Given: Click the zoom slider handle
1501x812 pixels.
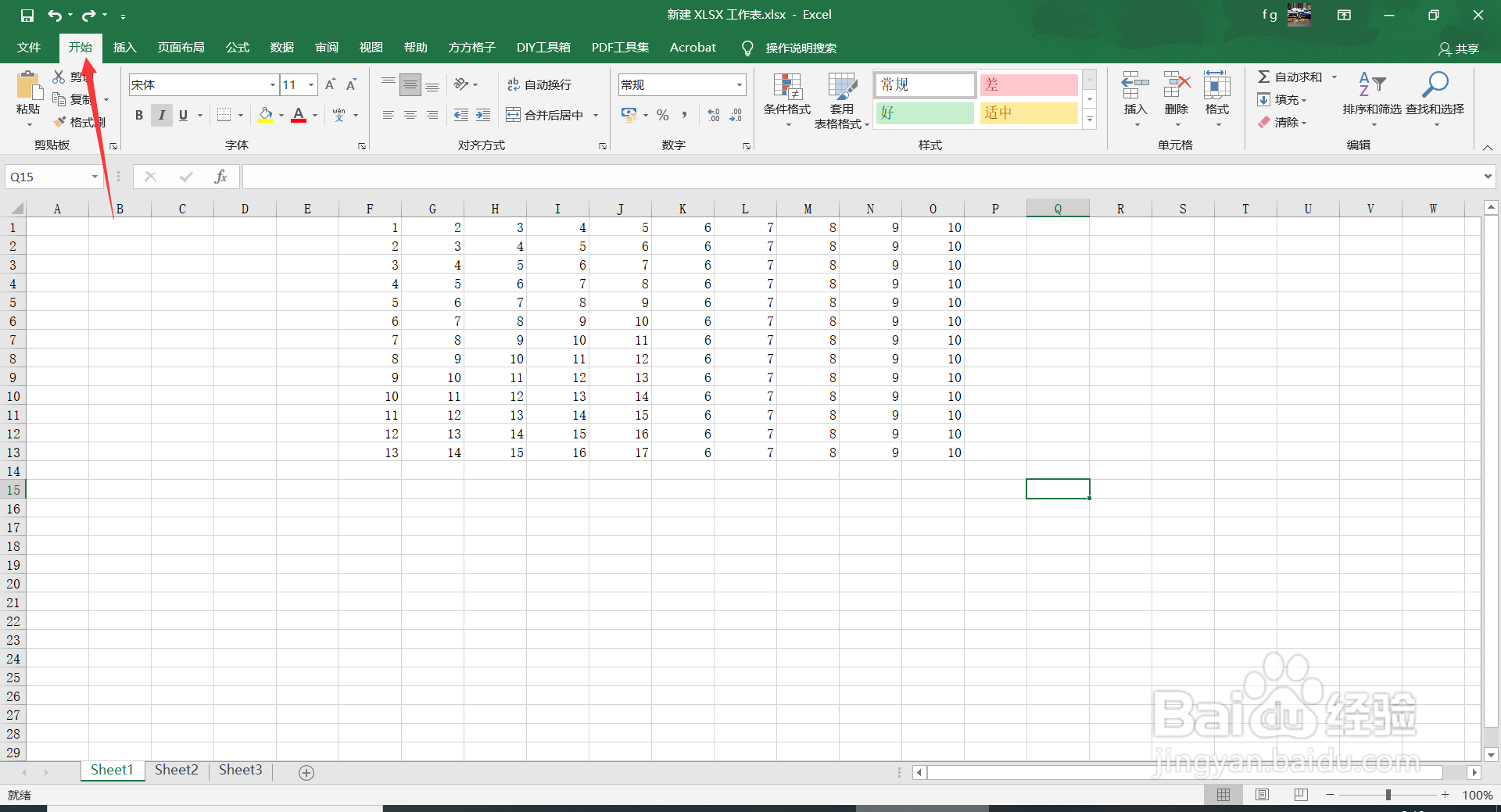Looking at the screenshot, I should 1388,795.
